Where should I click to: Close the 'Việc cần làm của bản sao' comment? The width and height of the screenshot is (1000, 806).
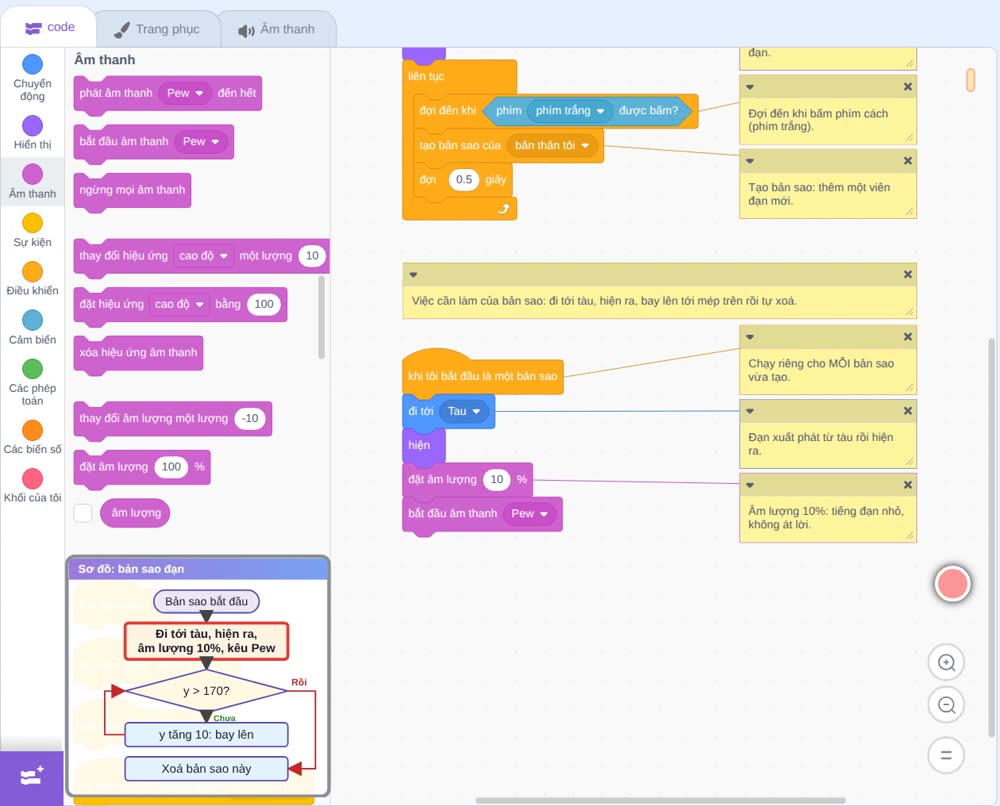coord(908,274)
